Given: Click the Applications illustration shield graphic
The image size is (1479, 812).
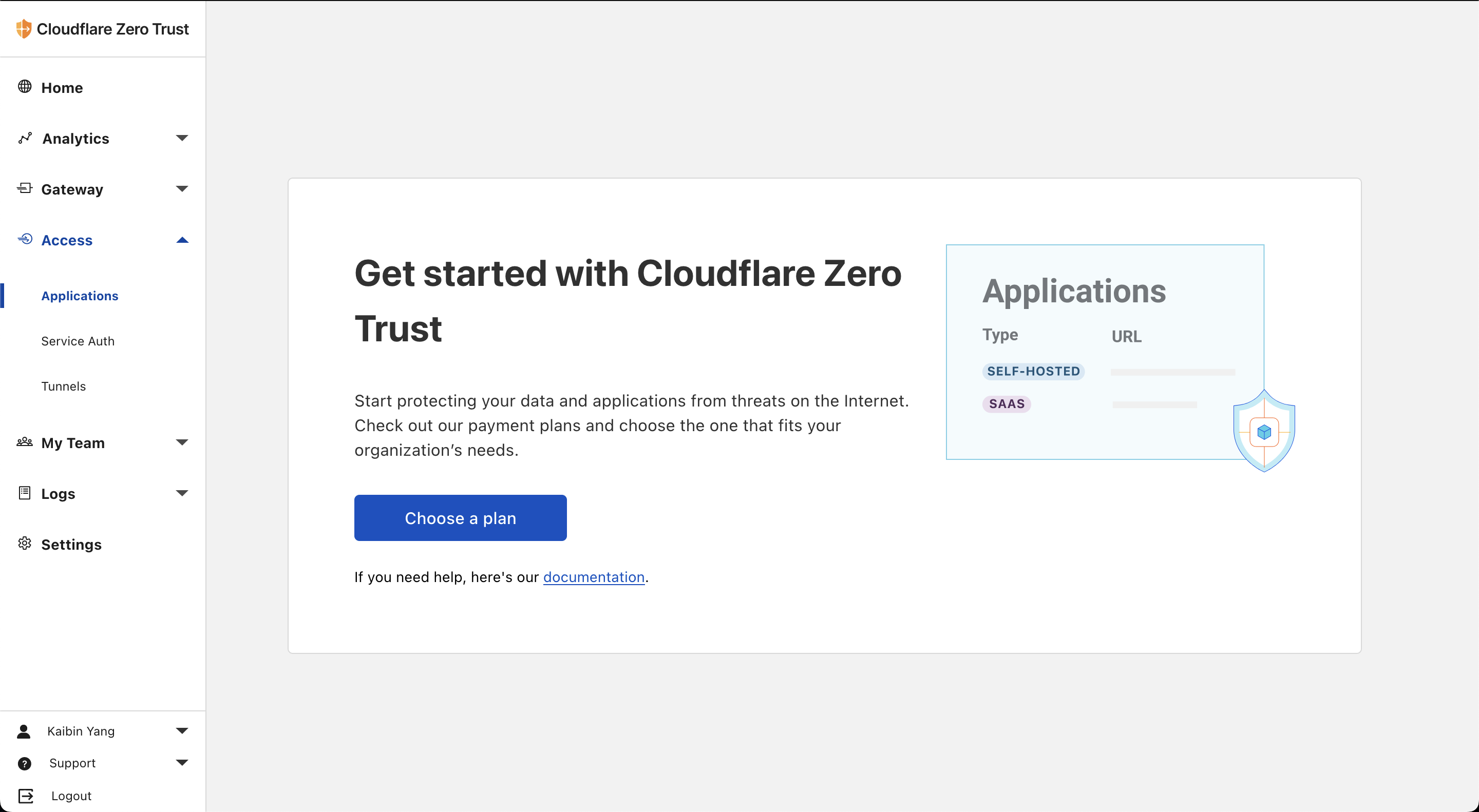Looking at the screenshot, I should click(1264, 431).
